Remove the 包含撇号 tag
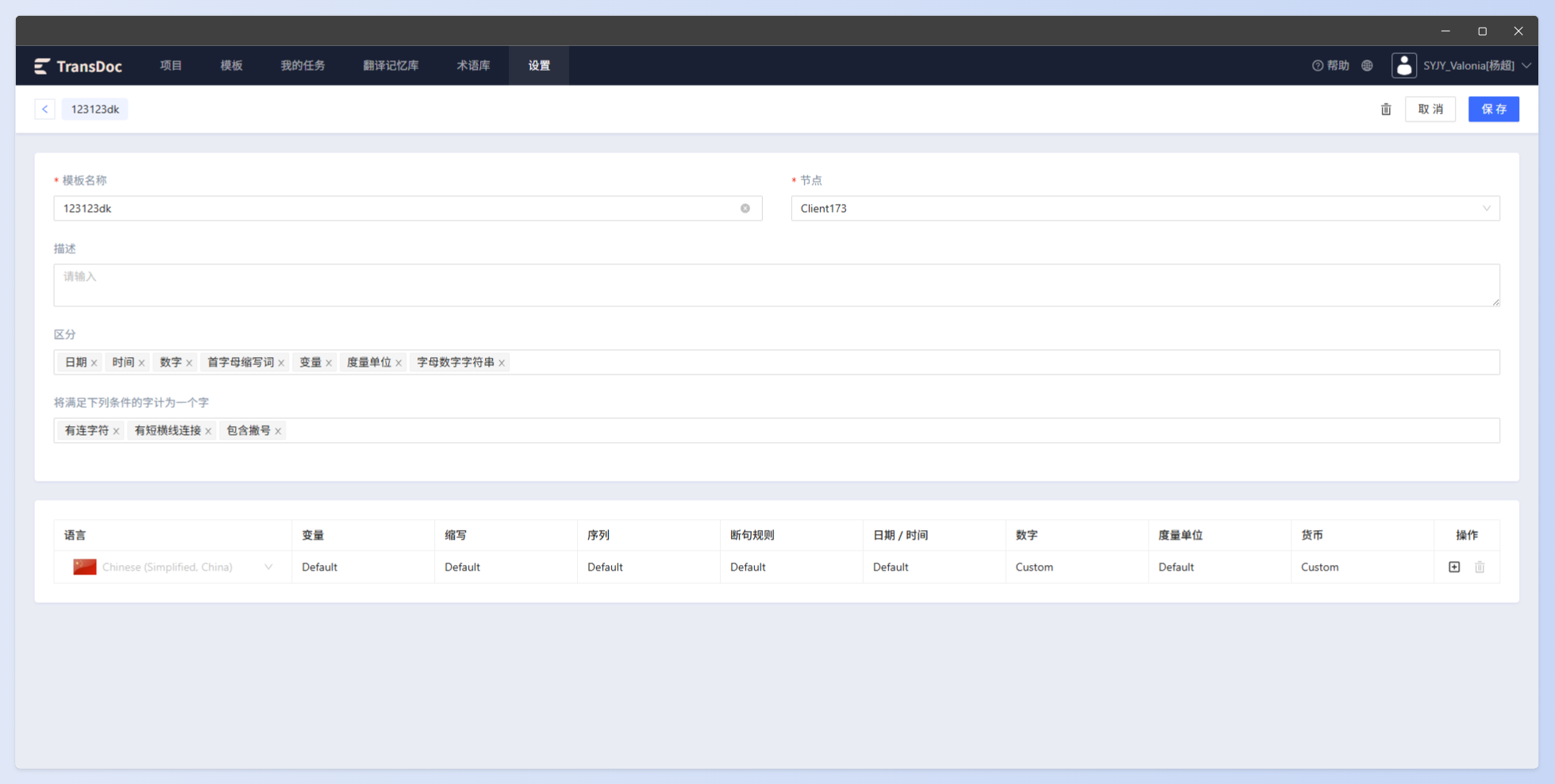The width and height of the screenshot is (1555, 784). click(x=278, y=431)
